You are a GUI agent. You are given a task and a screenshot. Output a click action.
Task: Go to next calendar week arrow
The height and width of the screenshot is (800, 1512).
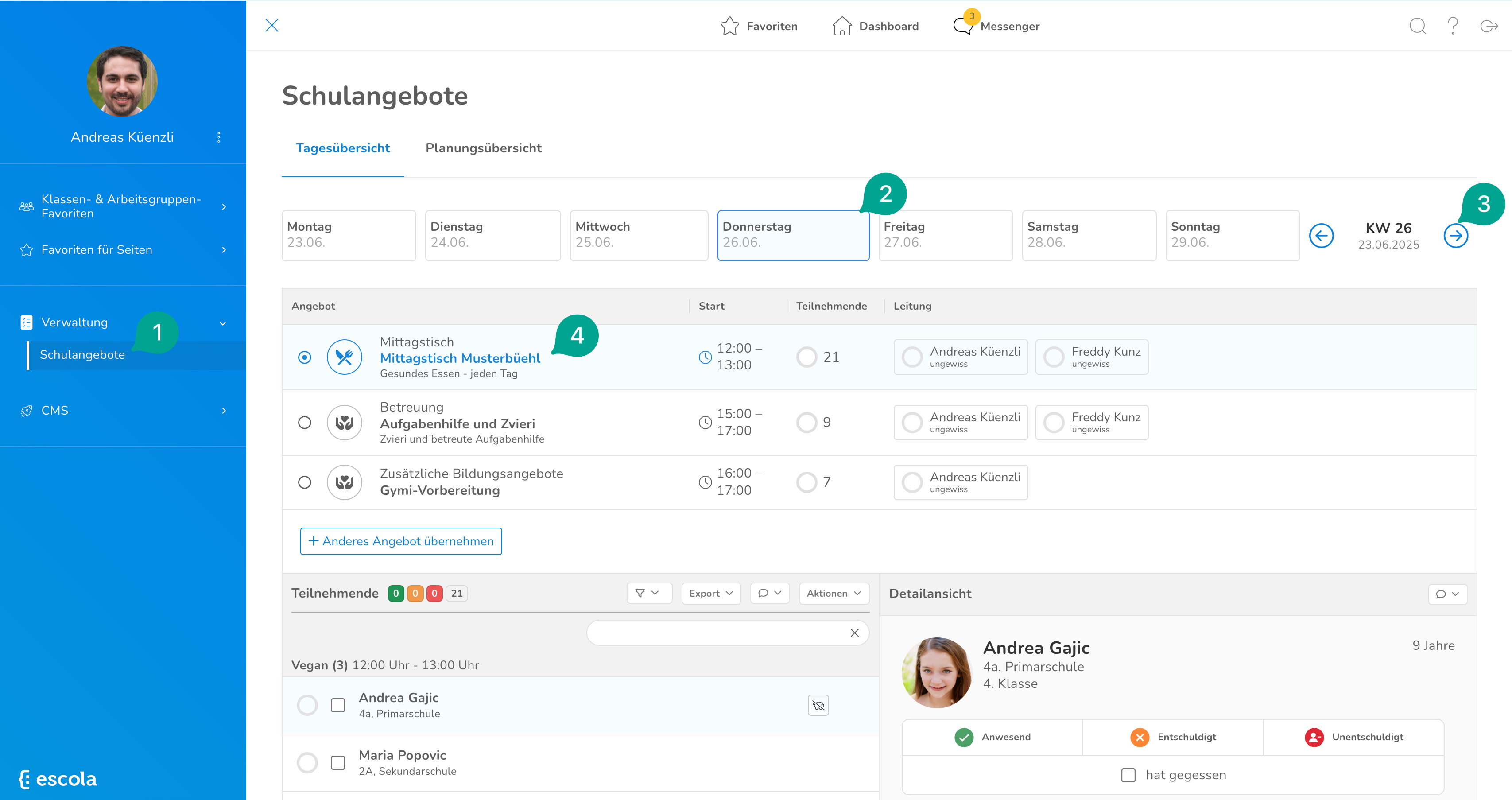(1456, 236)
